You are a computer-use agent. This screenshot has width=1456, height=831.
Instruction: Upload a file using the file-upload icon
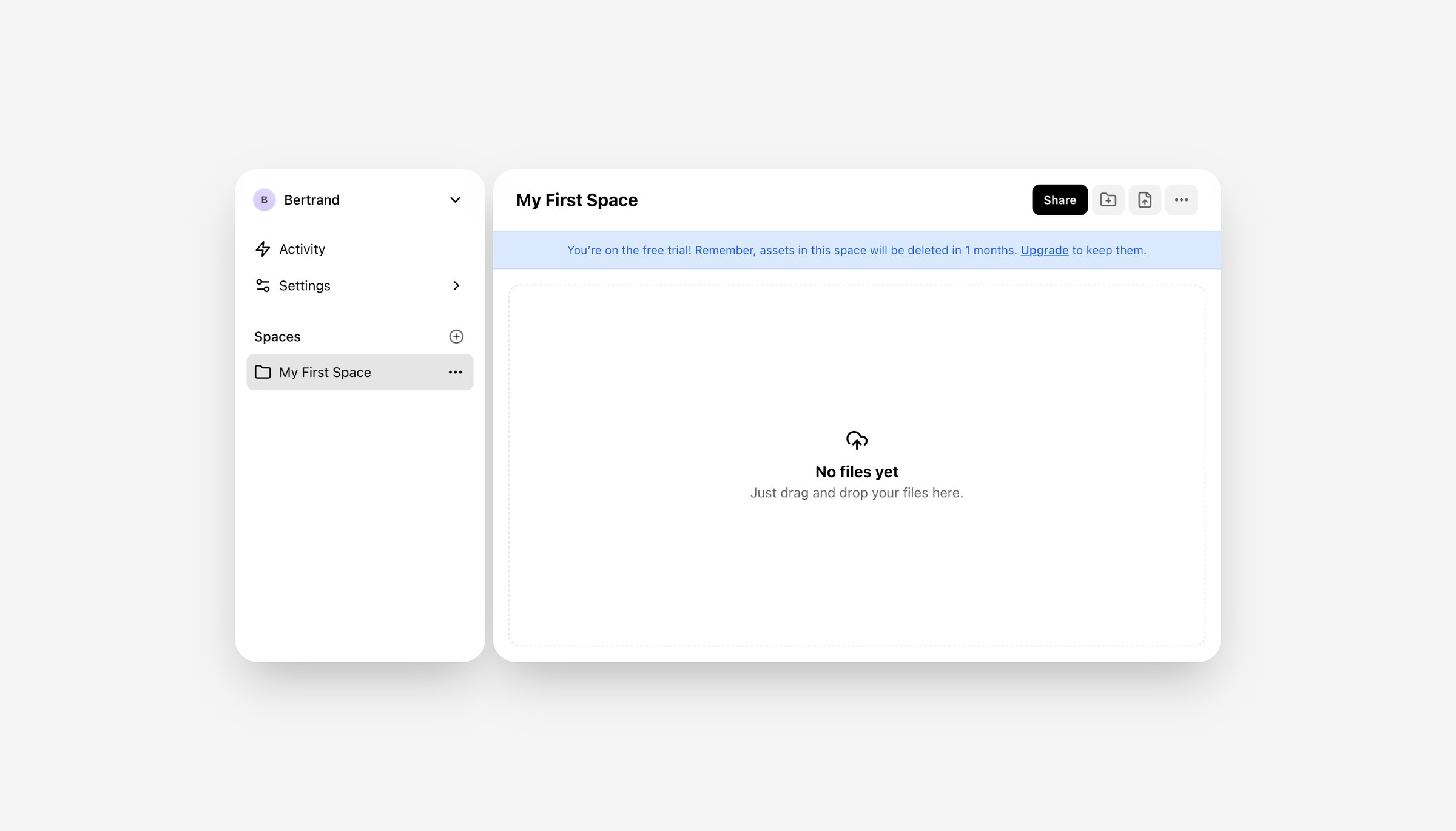click(x=1144, y=200)
